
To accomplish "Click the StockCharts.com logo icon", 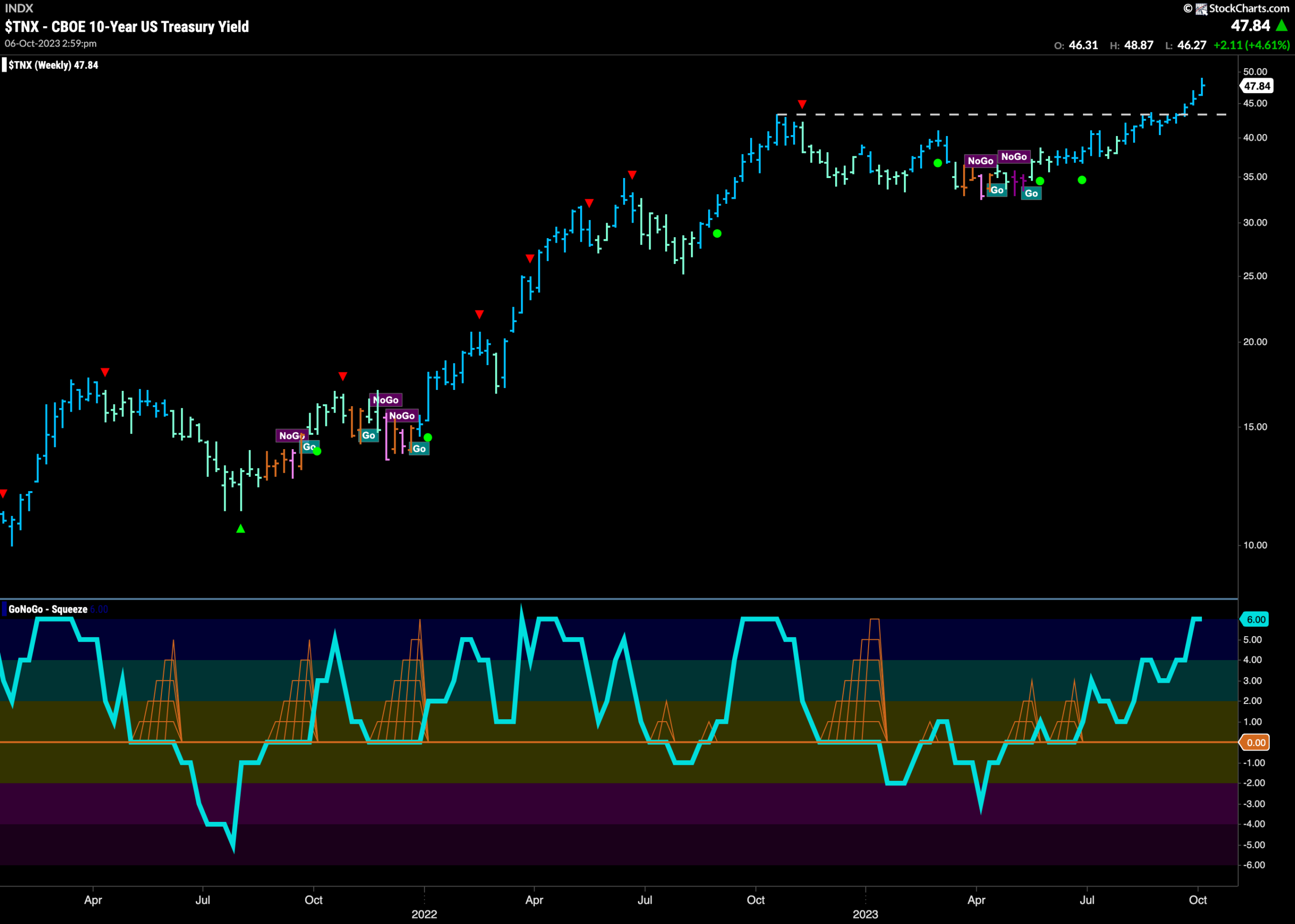I will click(x=1202, y=9).
